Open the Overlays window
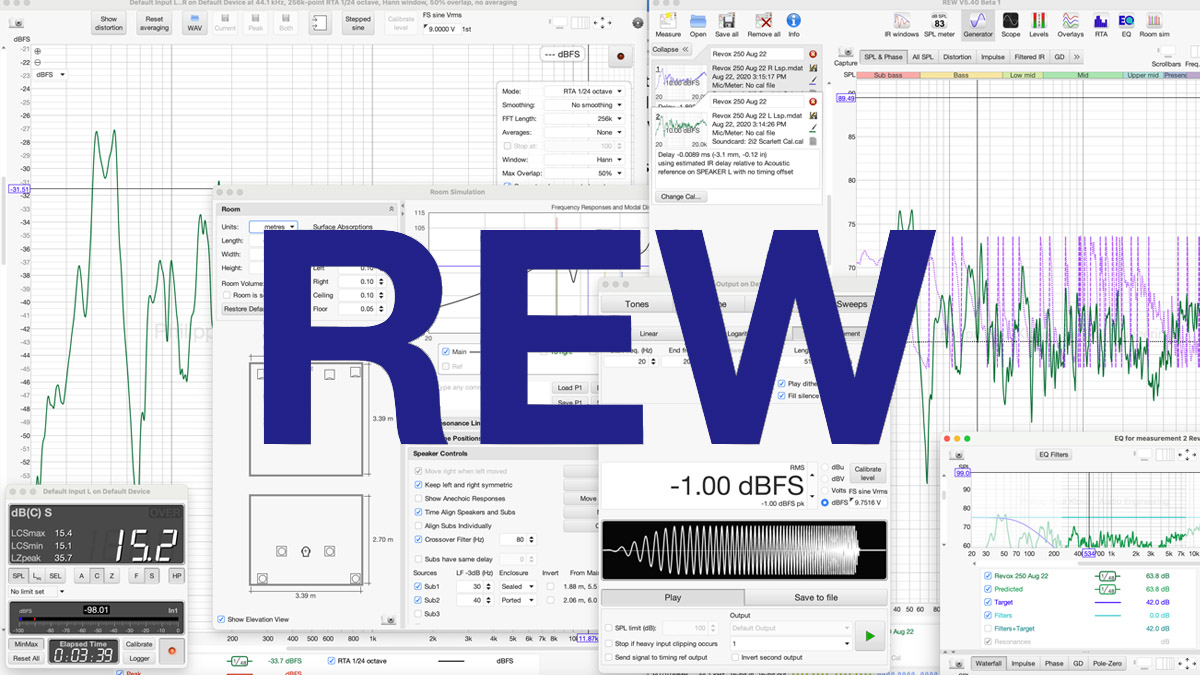Screen dimensions: 1200x675 pos(1071,20)
